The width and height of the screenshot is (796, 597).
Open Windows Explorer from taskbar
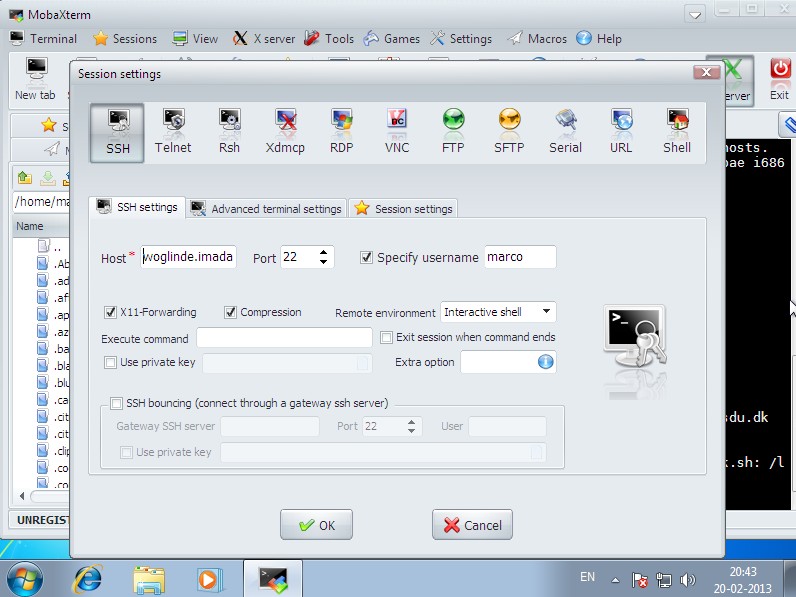(149, 580)
